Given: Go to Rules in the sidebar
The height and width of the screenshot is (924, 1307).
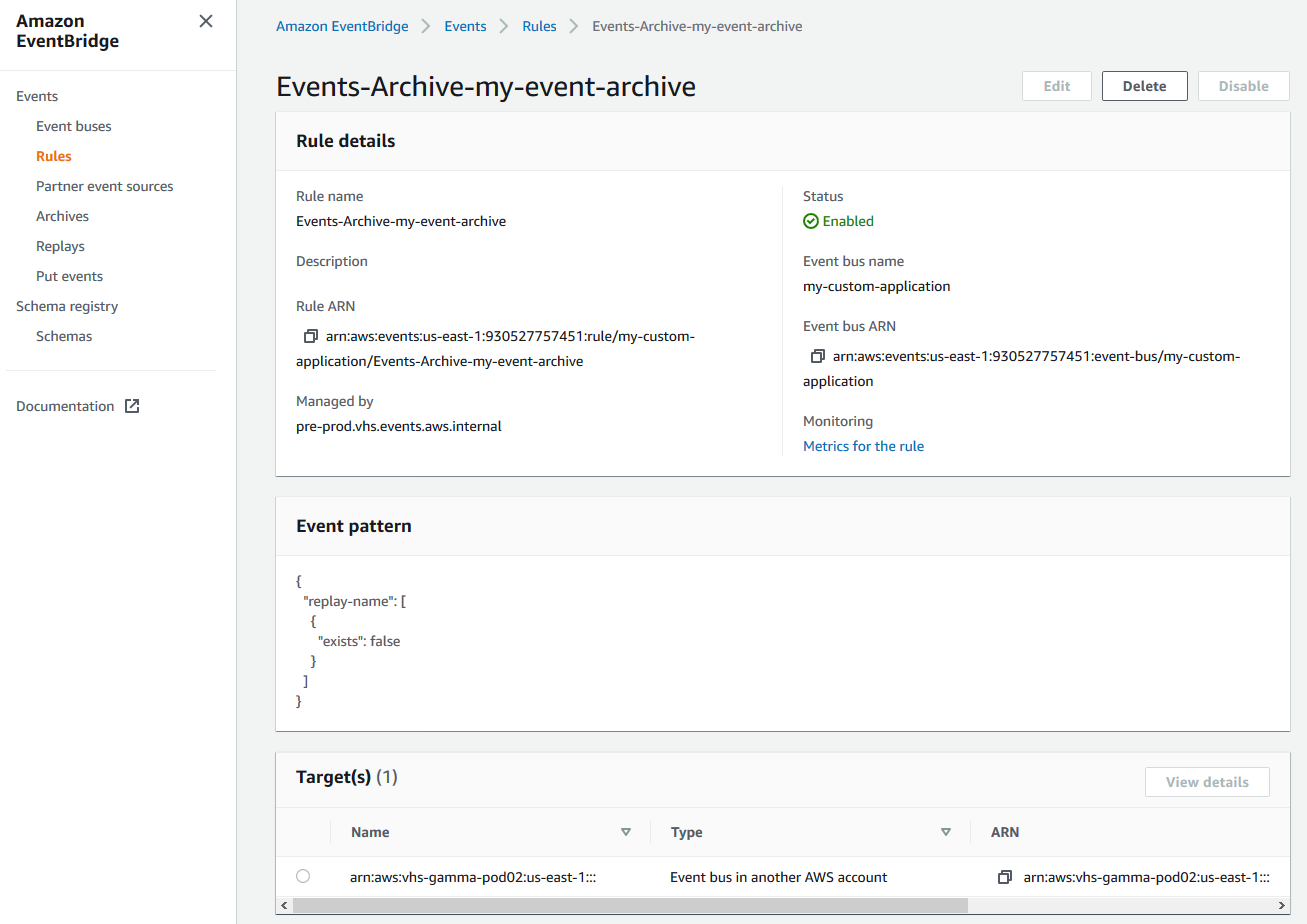Looking at the screenshot, I should click(54, 156).
